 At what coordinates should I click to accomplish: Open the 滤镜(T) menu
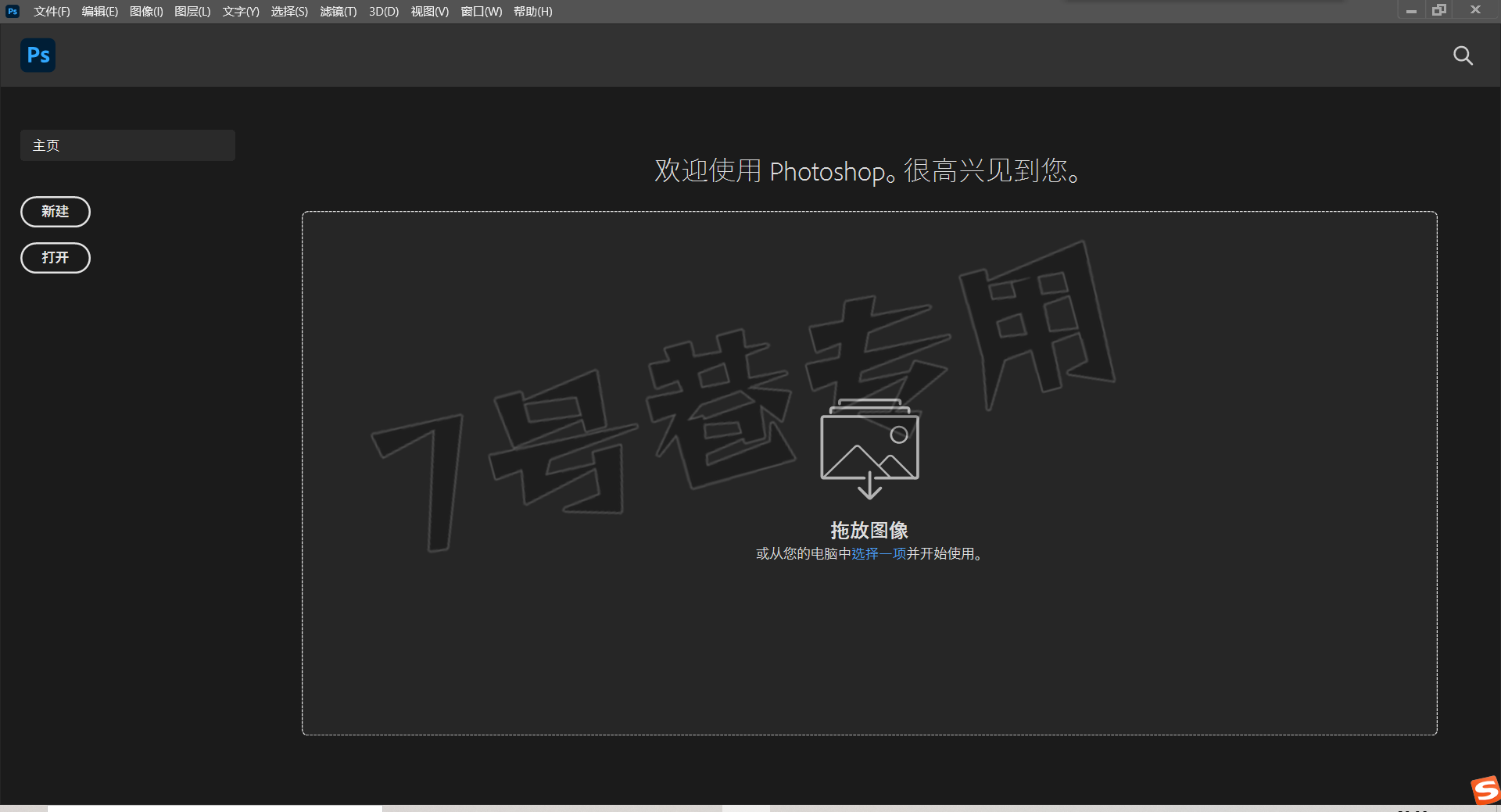point(338,12)
